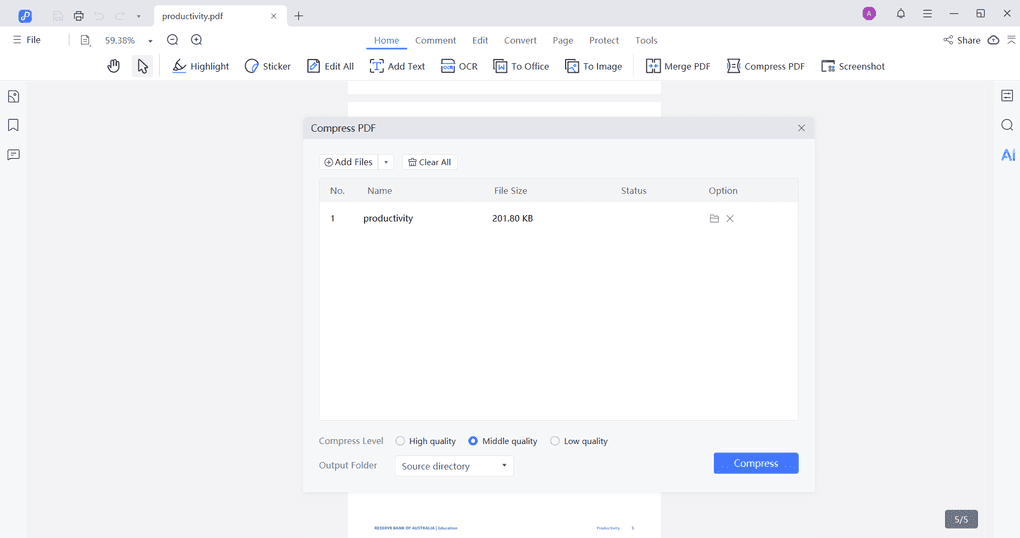This screenshot has height=538, width=1020.
Task: Click the Compress button
Action: [x=756, y=463]
